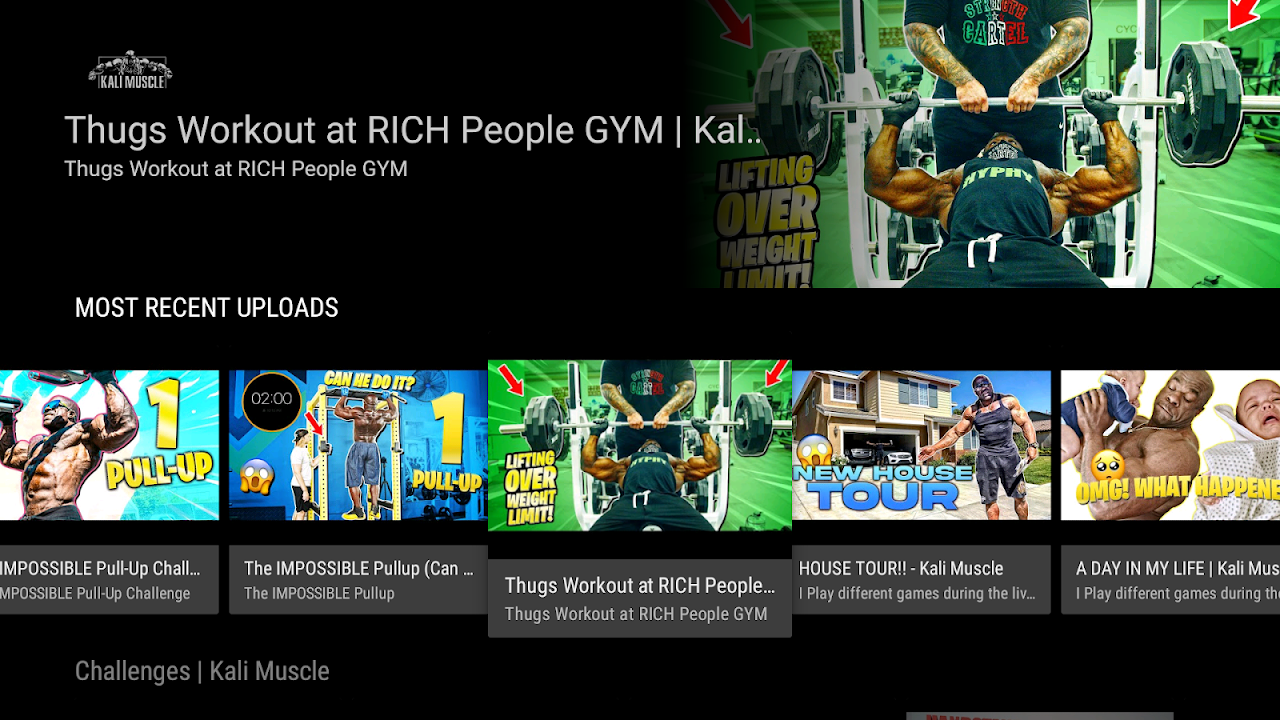The height and width of the screenshot is (720, 1280).
Task: Click the featured video subtitle description
Action: click(236, 169)
